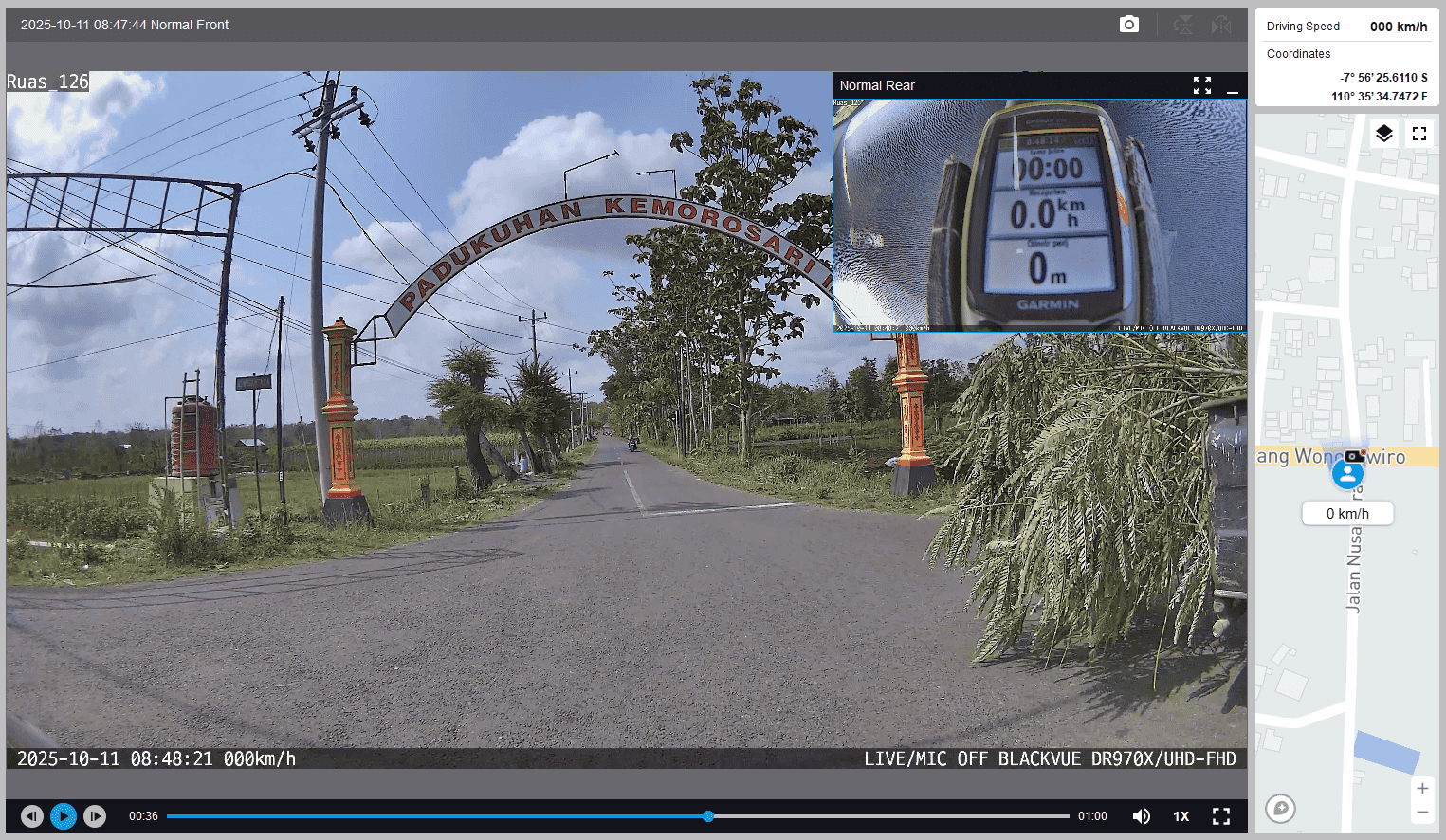Click the blue vehicle location marker on map
Screen dimensions: 1446x840
coord(1347,473)
